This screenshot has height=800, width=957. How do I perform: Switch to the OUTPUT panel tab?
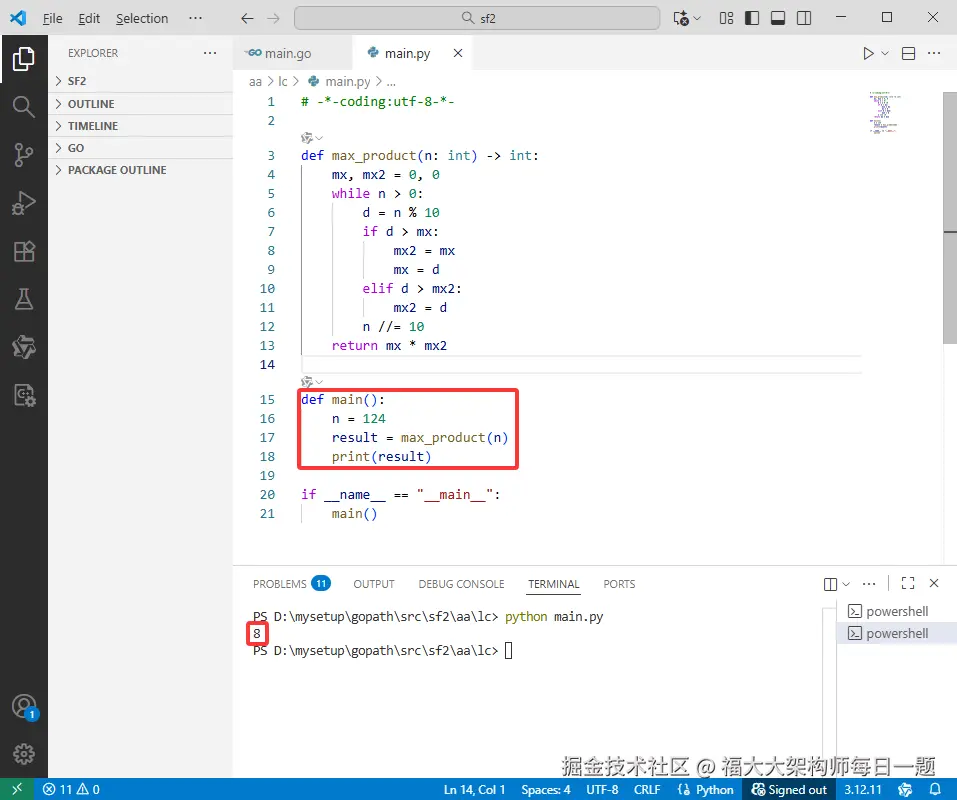(374, 584)
